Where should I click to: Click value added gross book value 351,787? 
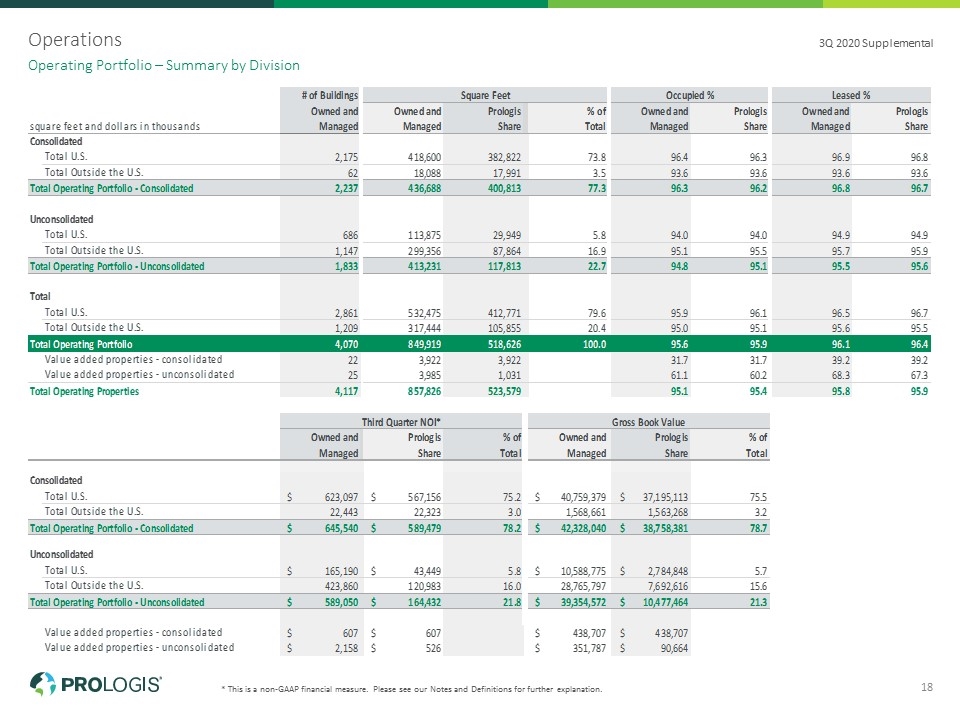click(x=589, y=648)
